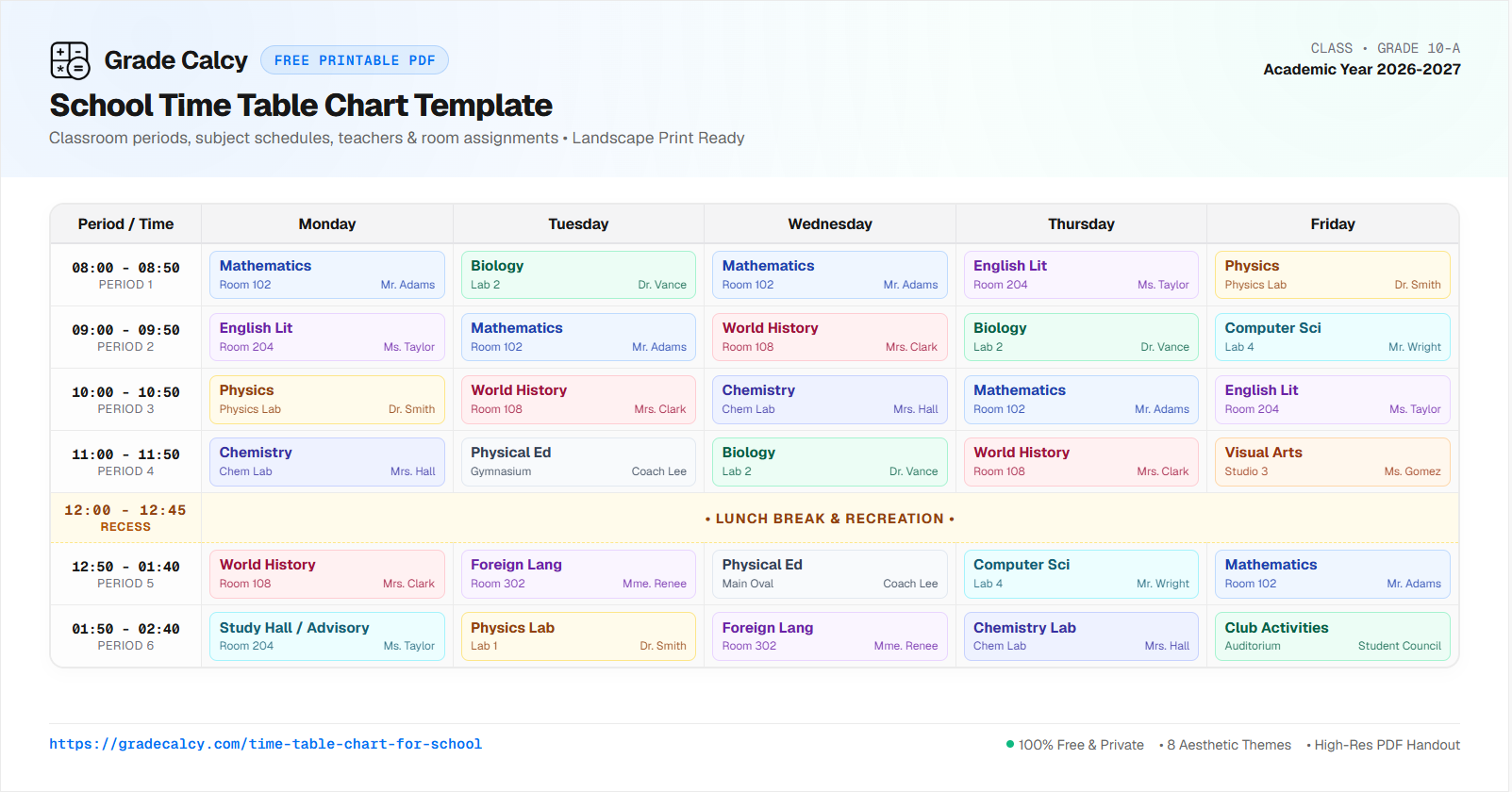Open the gradecalcy.com time-table URL link
Screen dimensions: 1512x792
(x=266, y=744)
